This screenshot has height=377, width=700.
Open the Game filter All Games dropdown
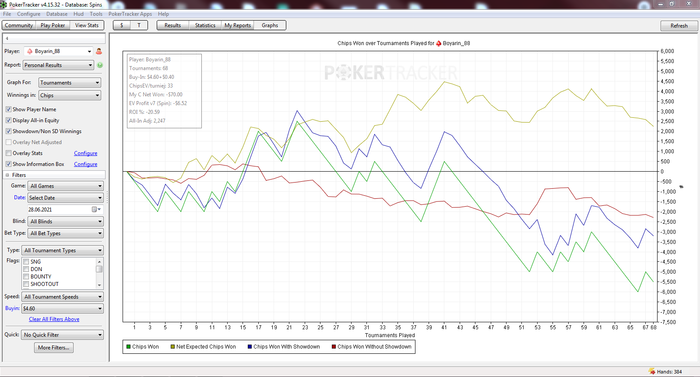tap(66, 186)
